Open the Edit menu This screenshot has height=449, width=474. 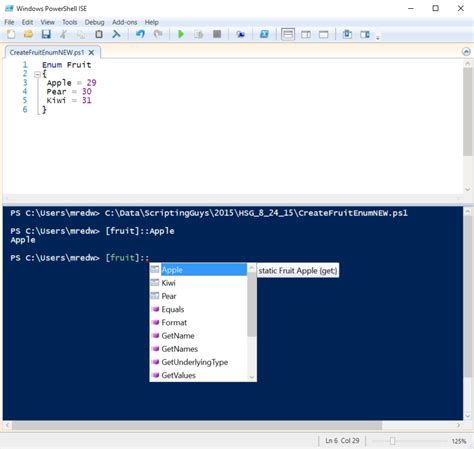click(27, 22)
